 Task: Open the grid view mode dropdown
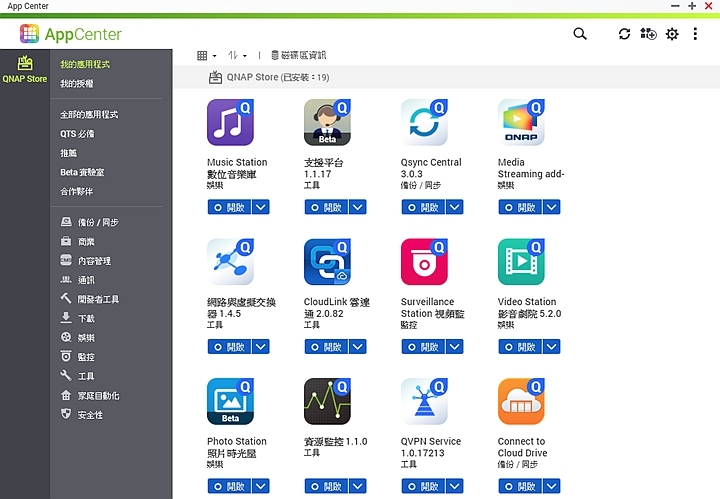tap(206, 56)
